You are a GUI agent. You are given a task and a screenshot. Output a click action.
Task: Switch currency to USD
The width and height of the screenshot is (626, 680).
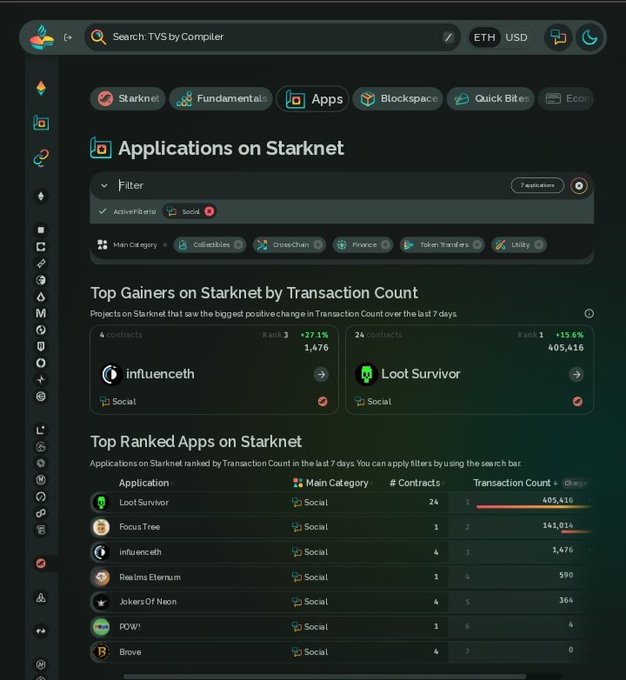[516, 38]
